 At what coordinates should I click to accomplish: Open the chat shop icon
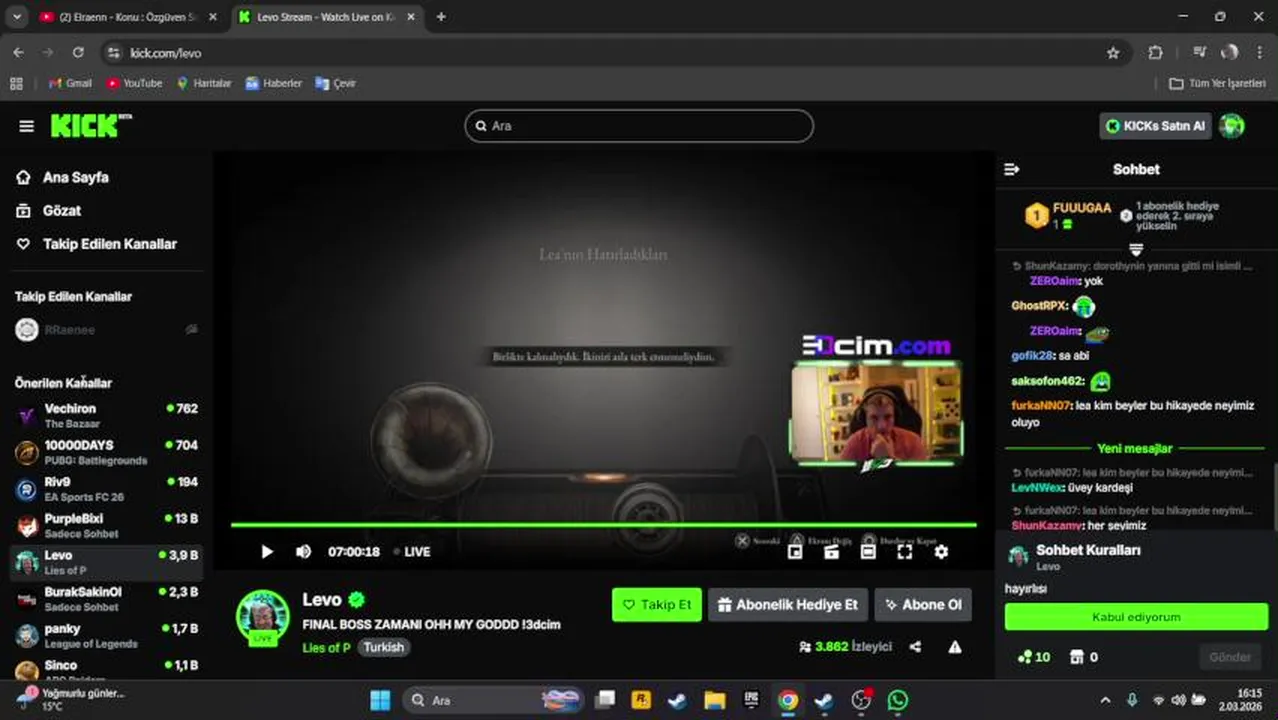[x=1077, y=657]
